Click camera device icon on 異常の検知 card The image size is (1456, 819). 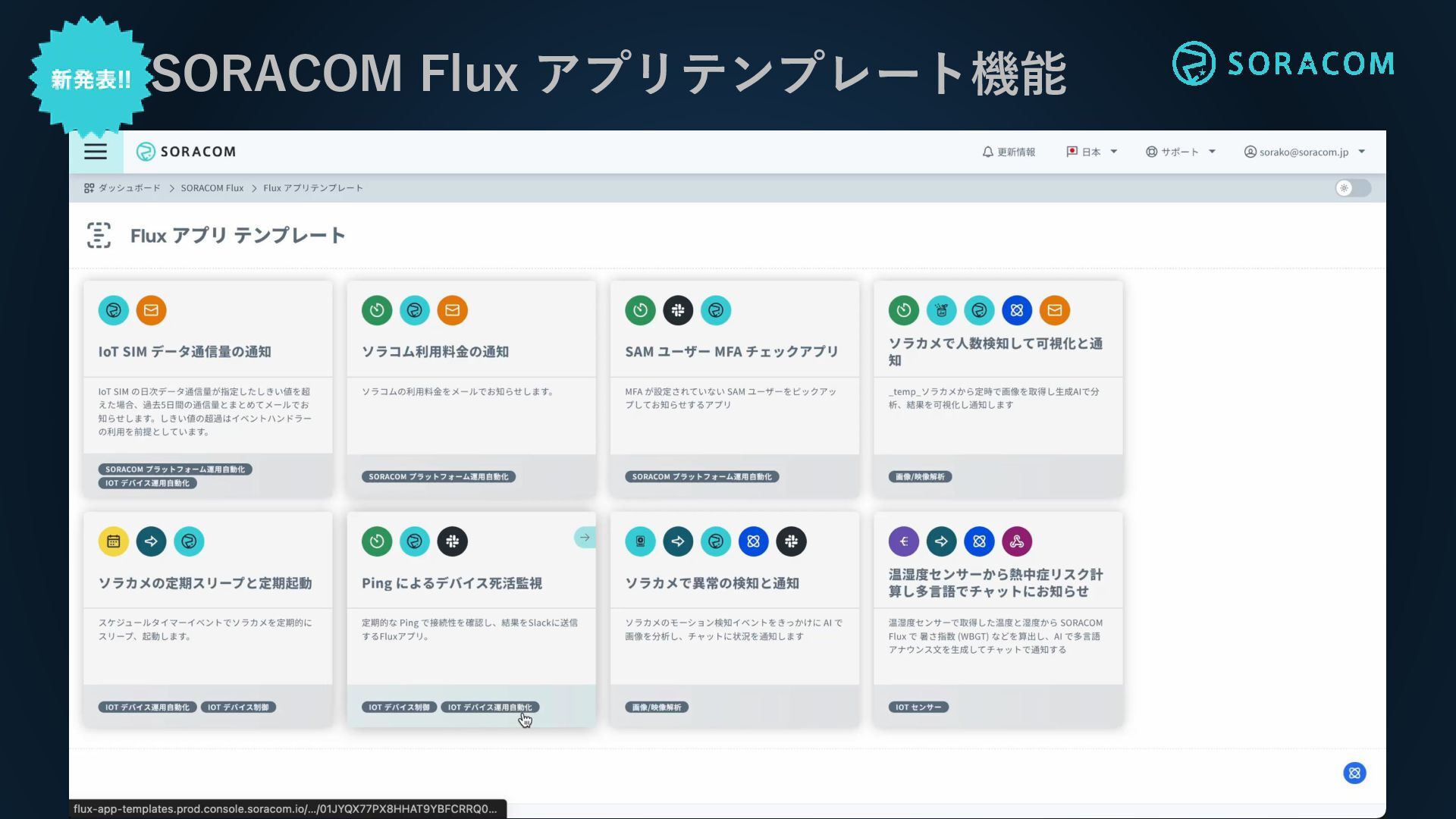tap(640, 541)
